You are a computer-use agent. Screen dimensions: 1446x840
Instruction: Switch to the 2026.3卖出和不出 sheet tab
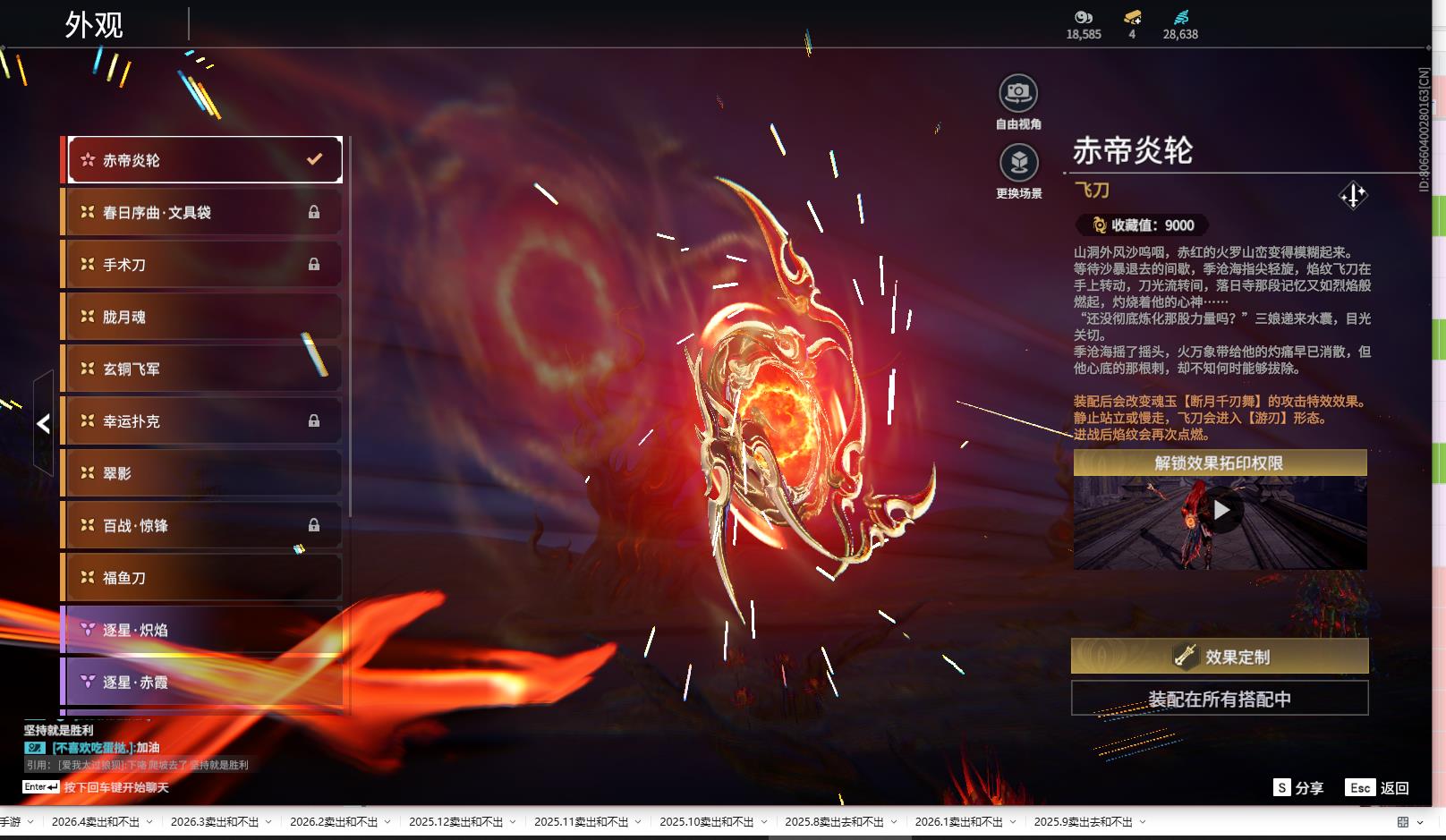214,822
